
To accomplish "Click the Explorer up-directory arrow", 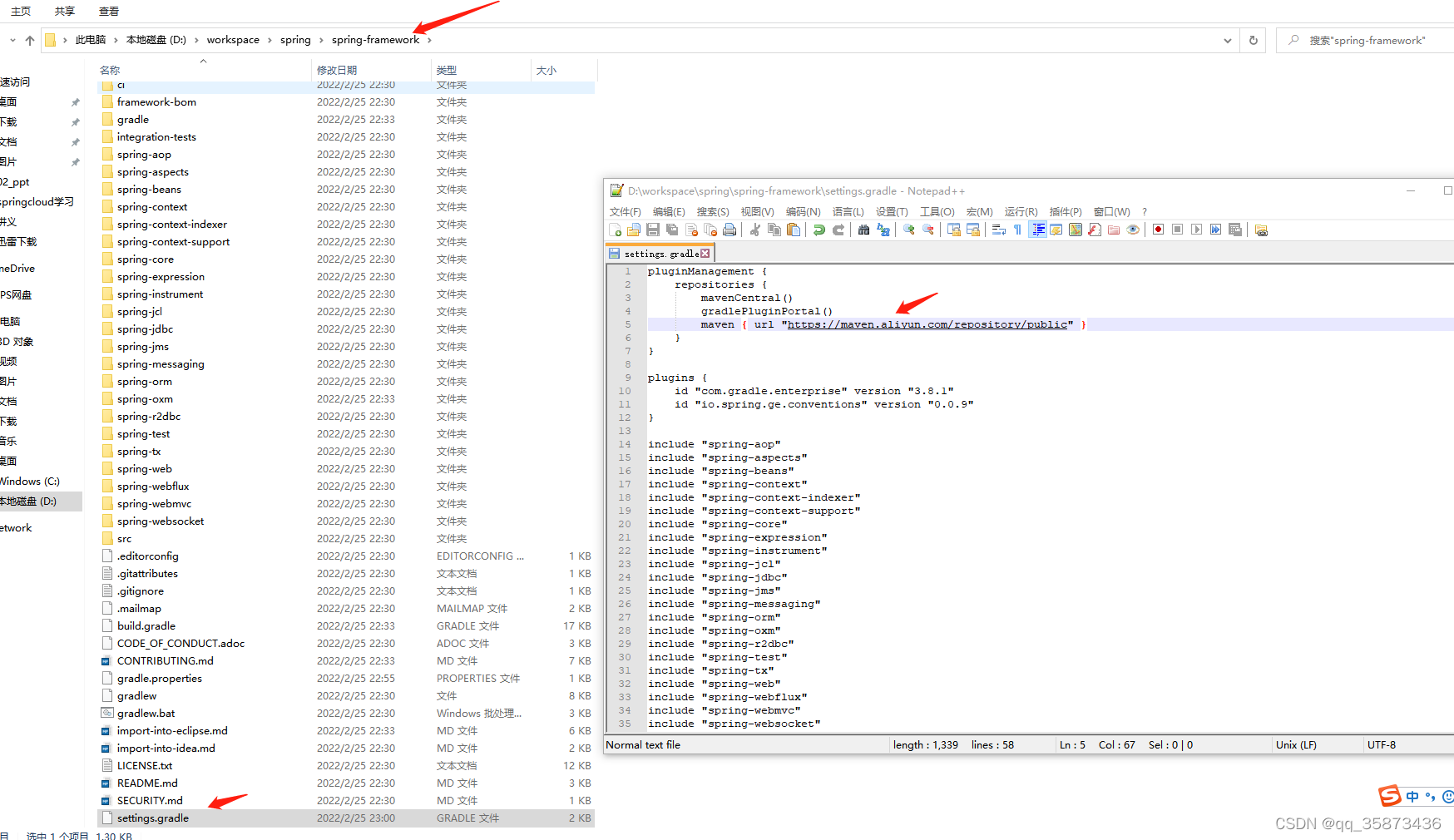I will coord(30,40).
